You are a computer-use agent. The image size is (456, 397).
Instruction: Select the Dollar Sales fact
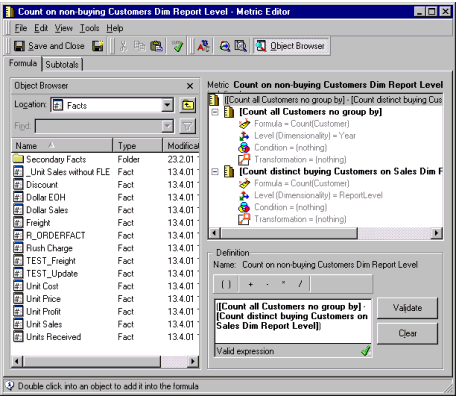[x=47, y=210]
